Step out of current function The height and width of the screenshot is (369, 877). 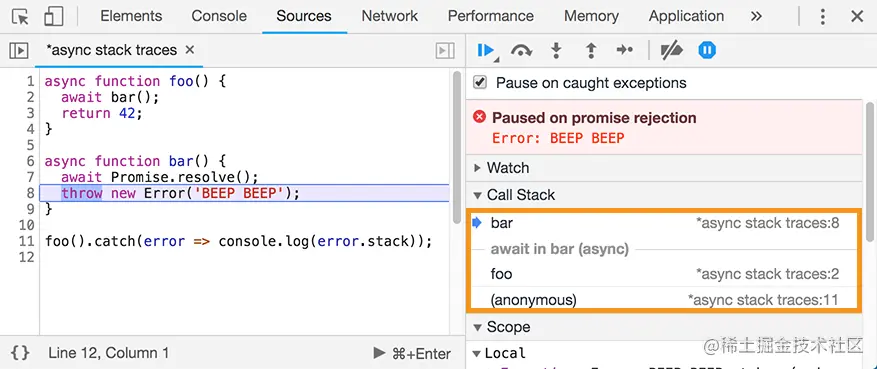tap(591, 50)
